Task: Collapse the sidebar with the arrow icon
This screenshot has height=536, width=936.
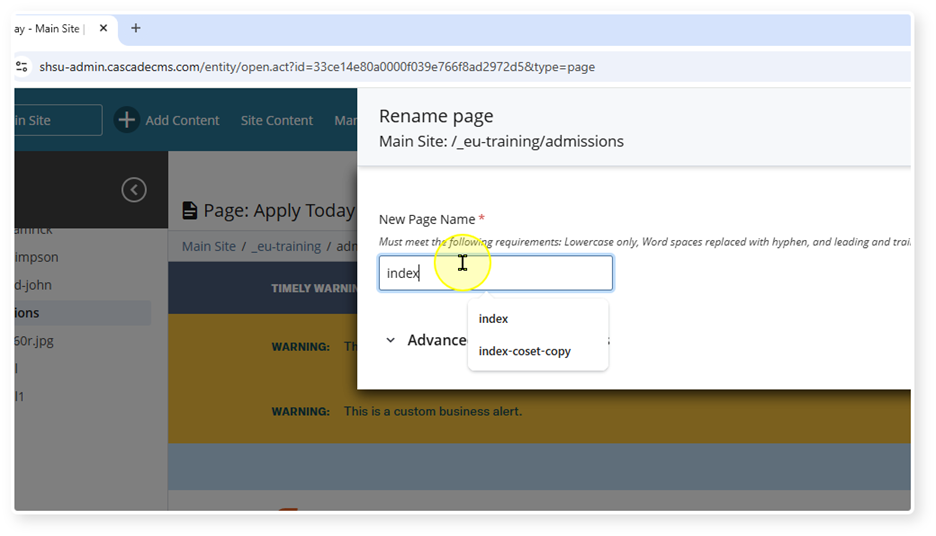Action: tap(134, 190)
